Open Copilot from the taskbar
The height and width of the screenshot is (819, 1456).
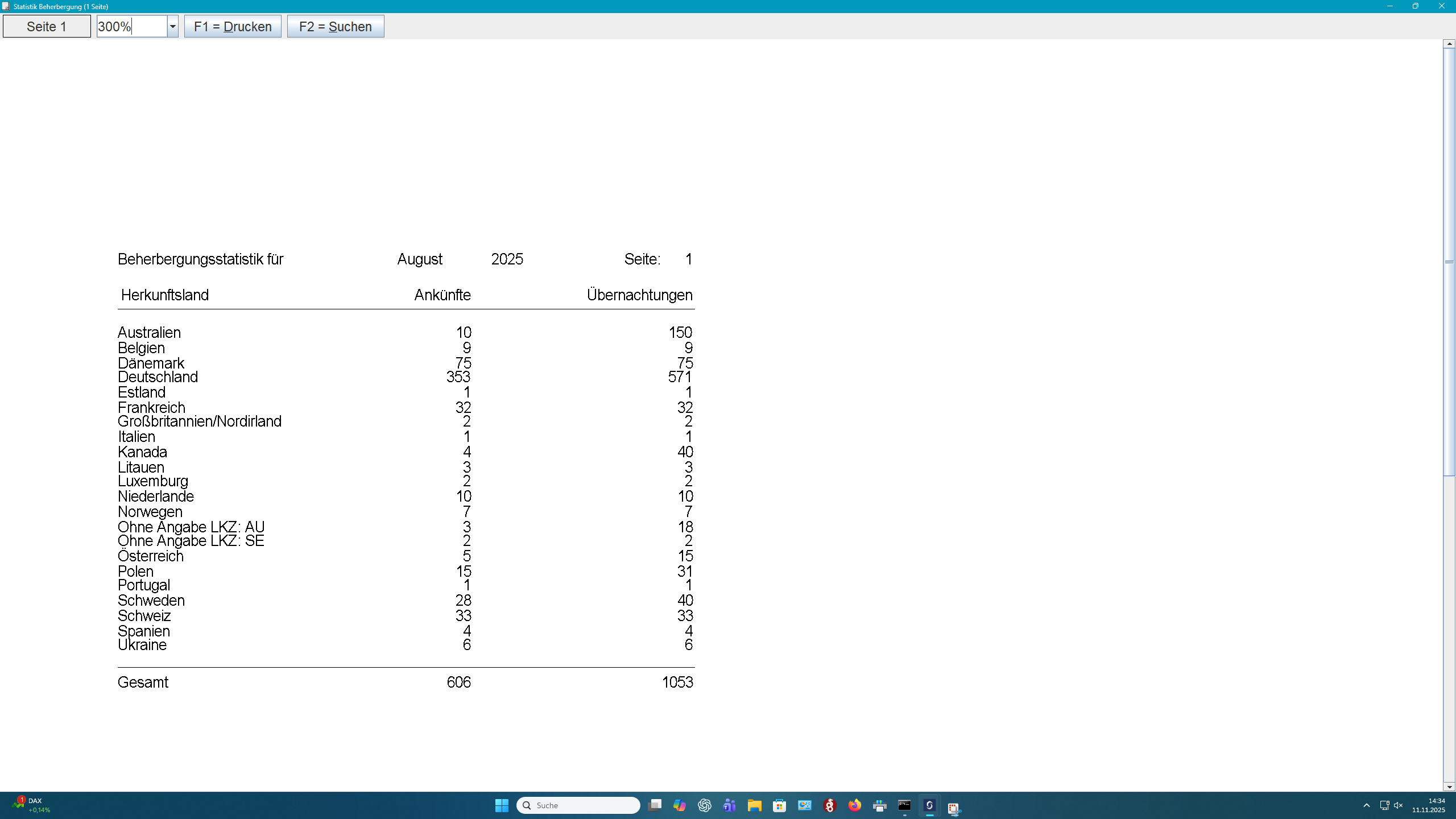[680, 806]
